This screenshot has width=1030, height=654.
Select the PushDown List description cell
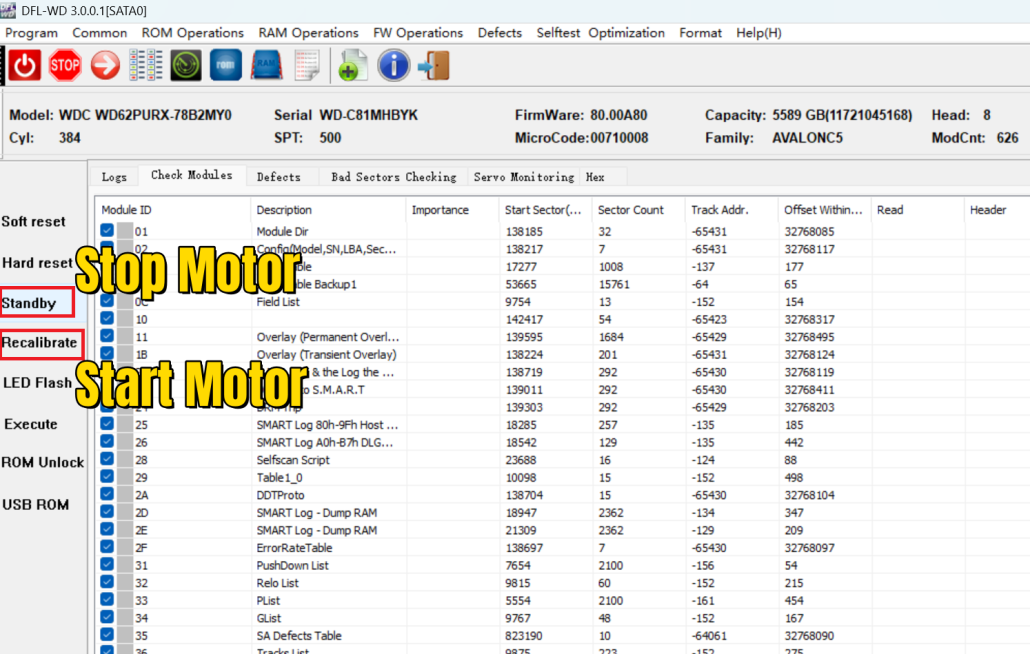point(292,565)
